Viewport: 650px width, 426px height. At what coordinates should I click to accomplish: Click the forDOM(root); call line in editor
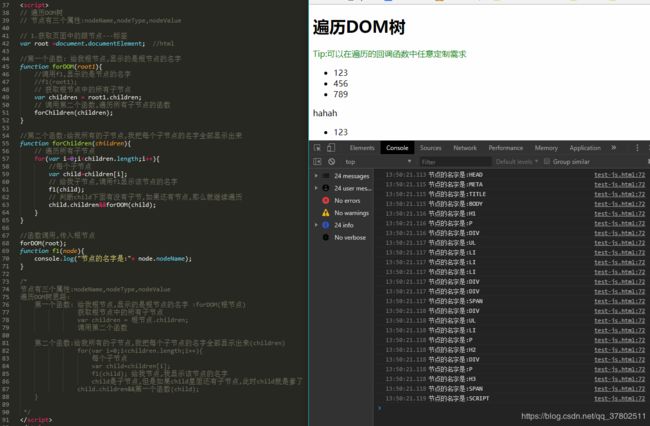click(43, 243)
